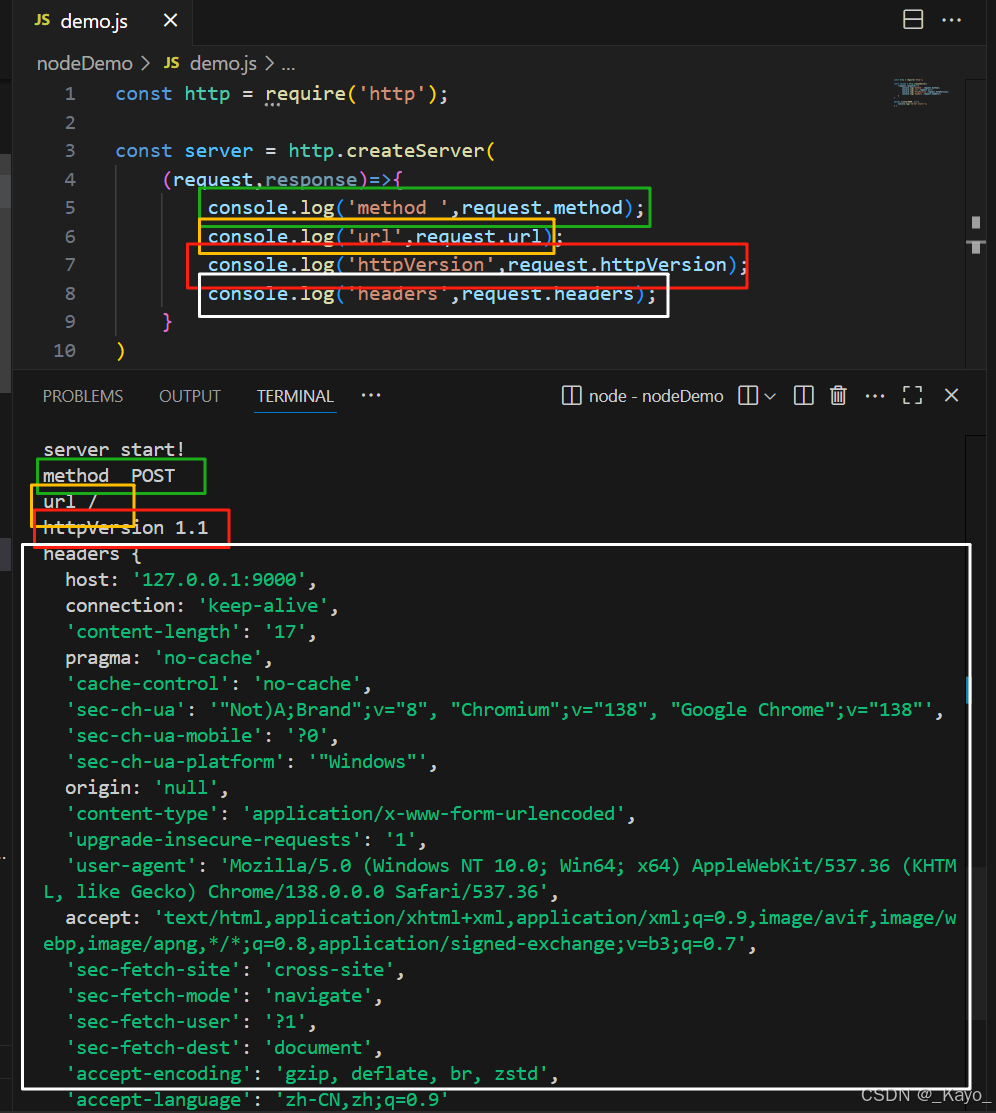This screenshot has height=1113, width=996.
Task: Click 'request.headers' on line 8
Action: pos(547,293)
